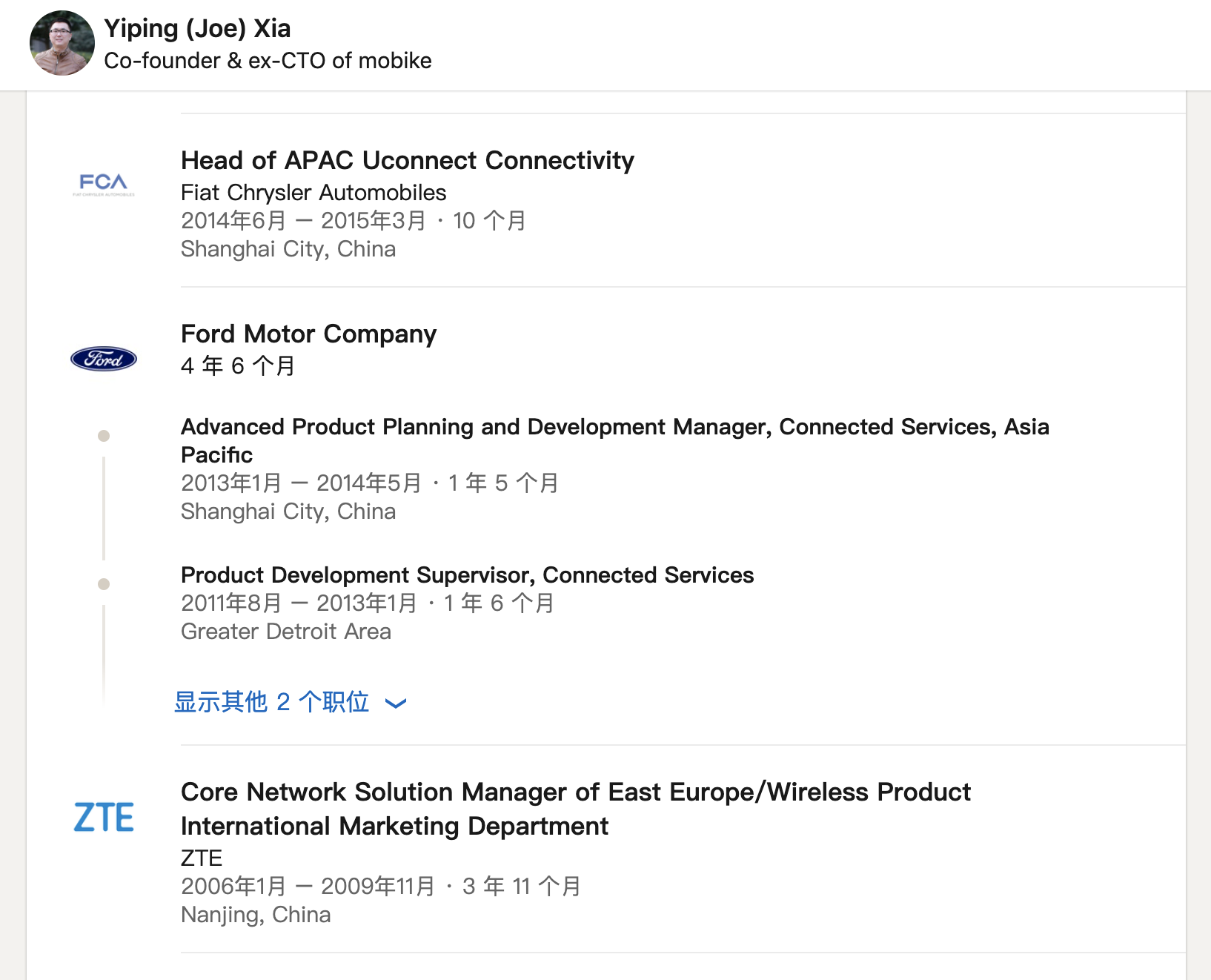Click the Ford company logo
This screenshot has width=1211, height=980.
(104, 359)
